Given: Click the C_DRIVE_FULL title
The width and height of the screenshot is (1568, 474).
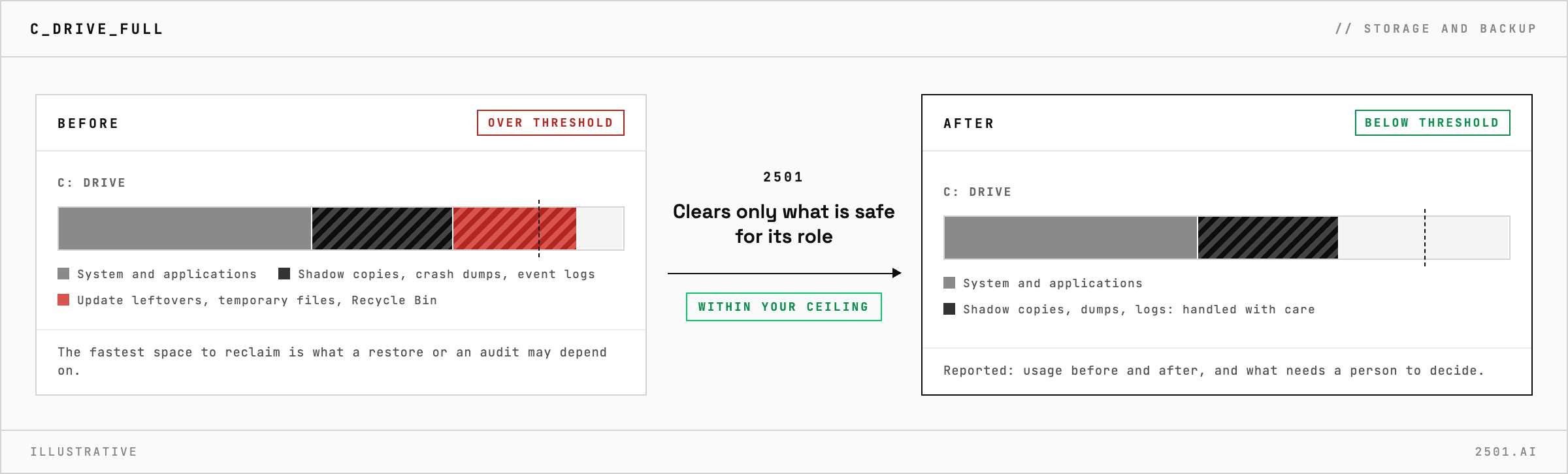Looking at the screenshot, I should pos(97,29).
